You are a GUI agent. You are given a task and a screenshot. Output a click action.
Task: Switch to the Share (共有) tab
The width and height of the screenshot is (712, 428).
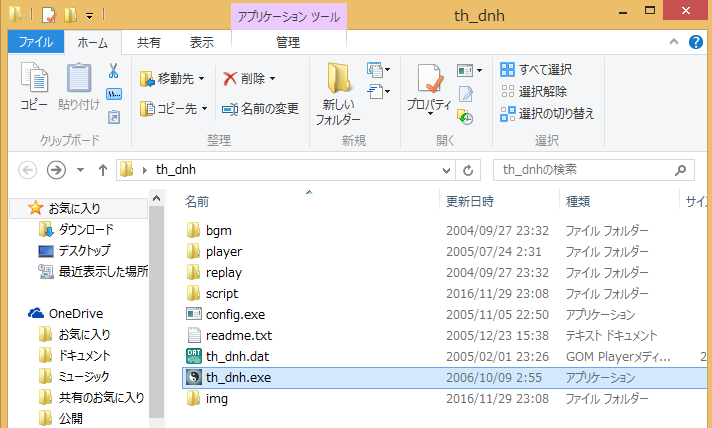(149, 43)
